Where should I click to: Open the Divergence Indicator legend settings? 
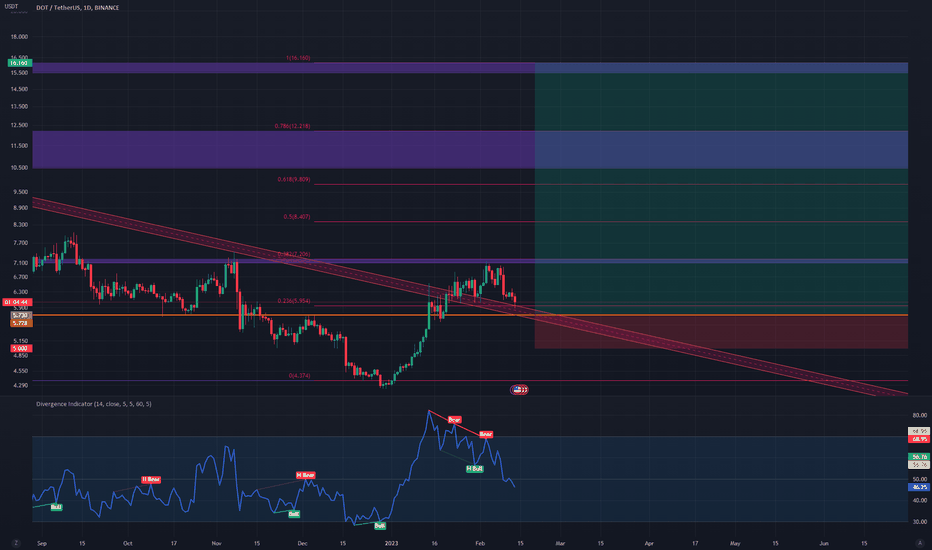pos(93,404)
